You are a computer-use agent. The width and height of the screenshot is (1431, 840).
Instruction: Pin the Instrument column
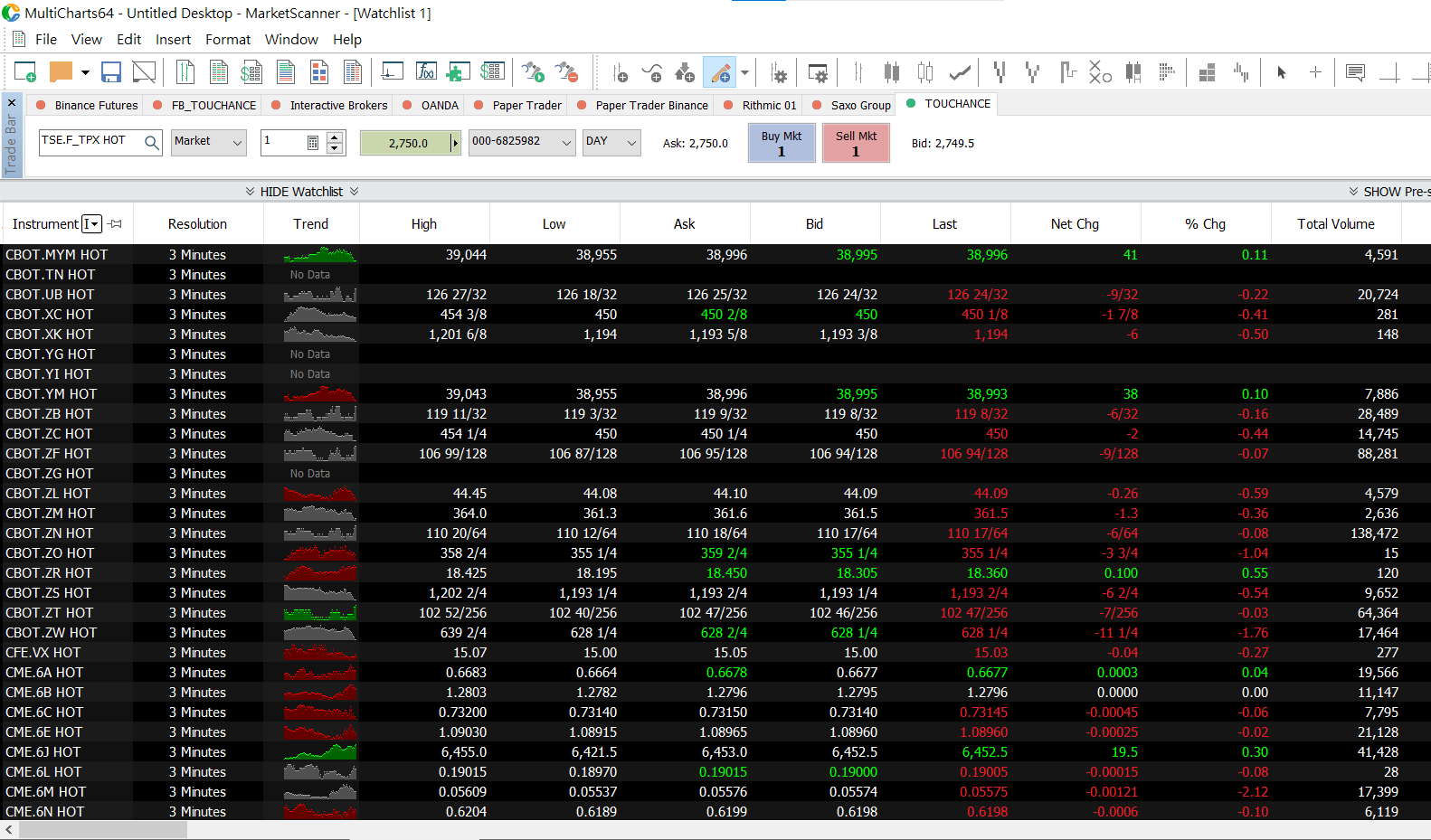pyautogui.click(x=115, y=224)
